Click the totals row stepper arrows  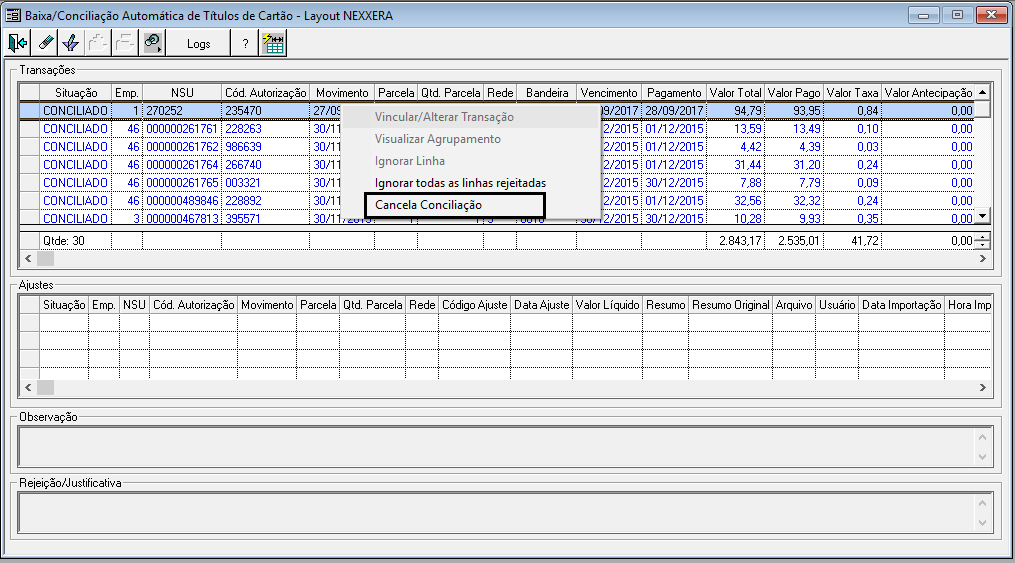pyautogui.click(x=983, y=241)
